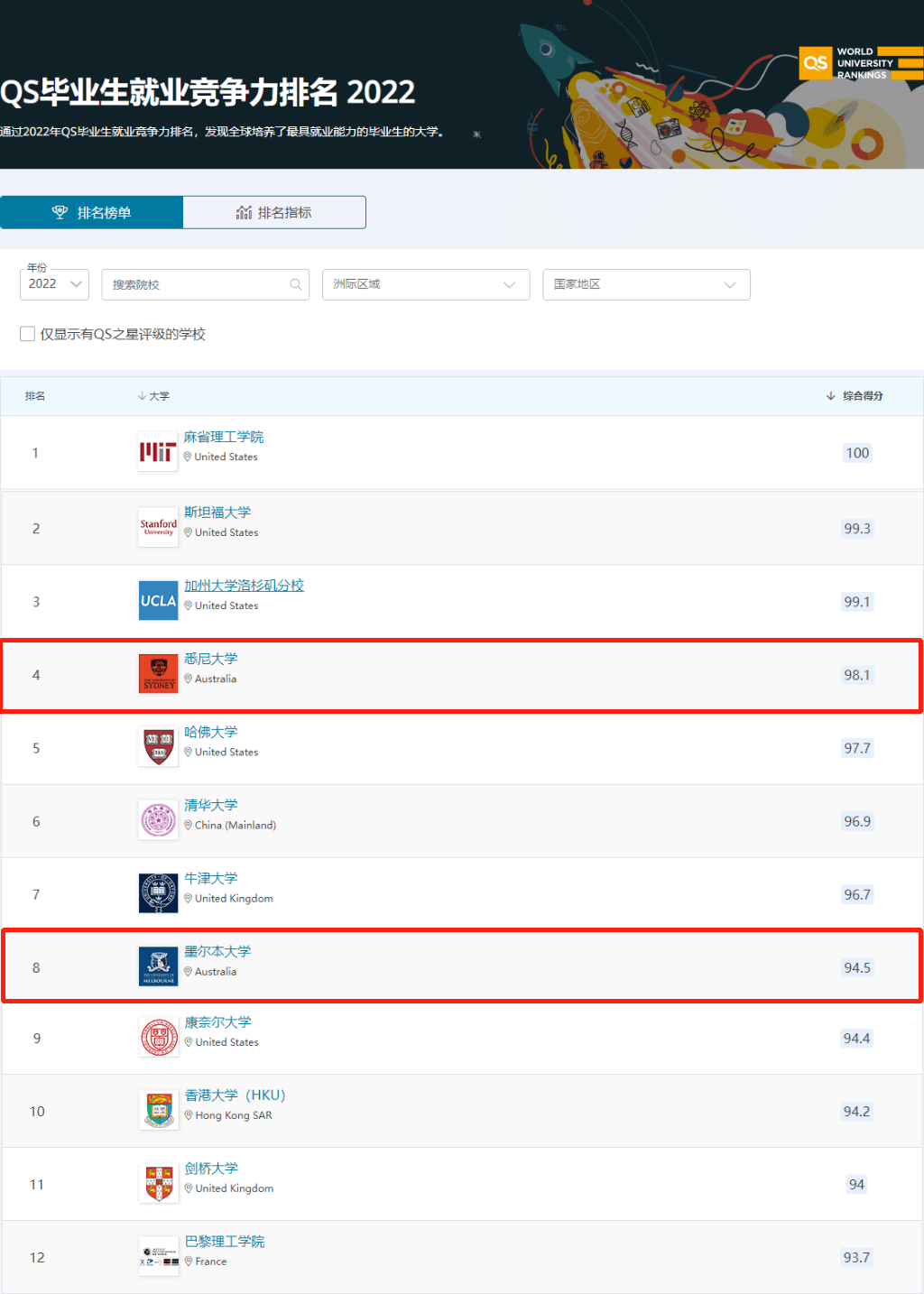Viewport: 924px width, 1294px height.
Task: Open the 2022 year dropdown
Action: pyautogui.click(x=54, y=284)
